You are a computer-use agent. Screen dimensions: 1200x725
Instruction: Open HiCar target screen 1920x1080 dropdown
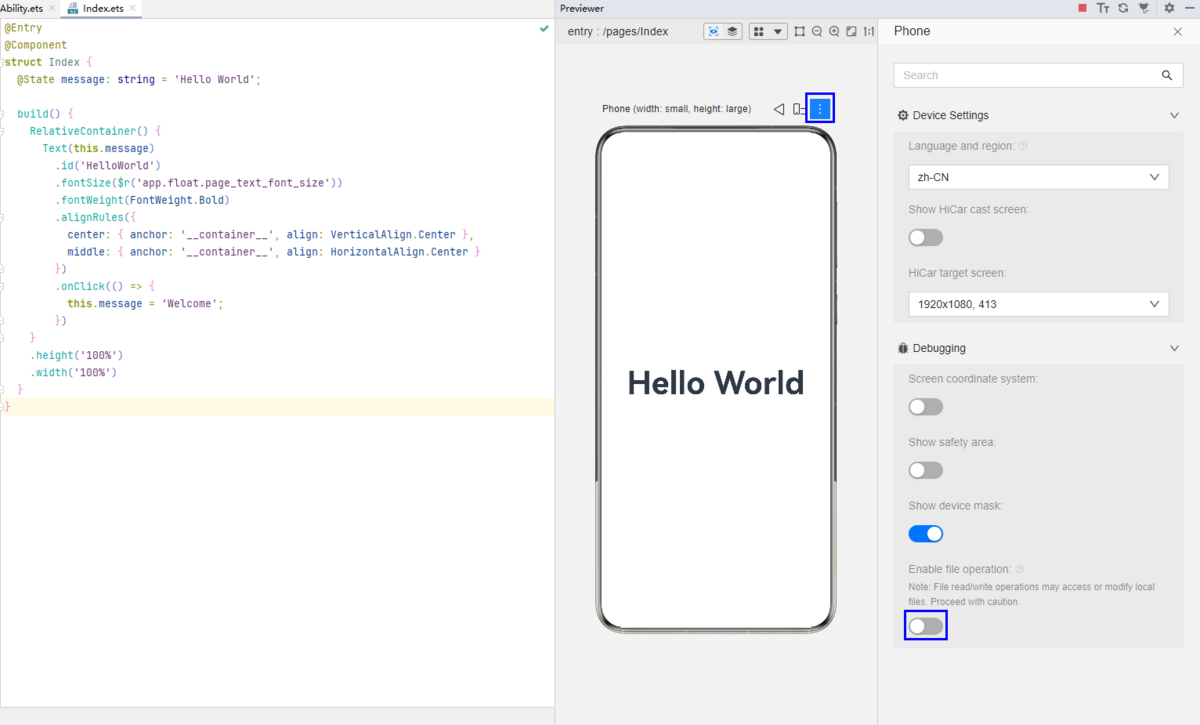pyautogui.click(x=1038, y=304)
